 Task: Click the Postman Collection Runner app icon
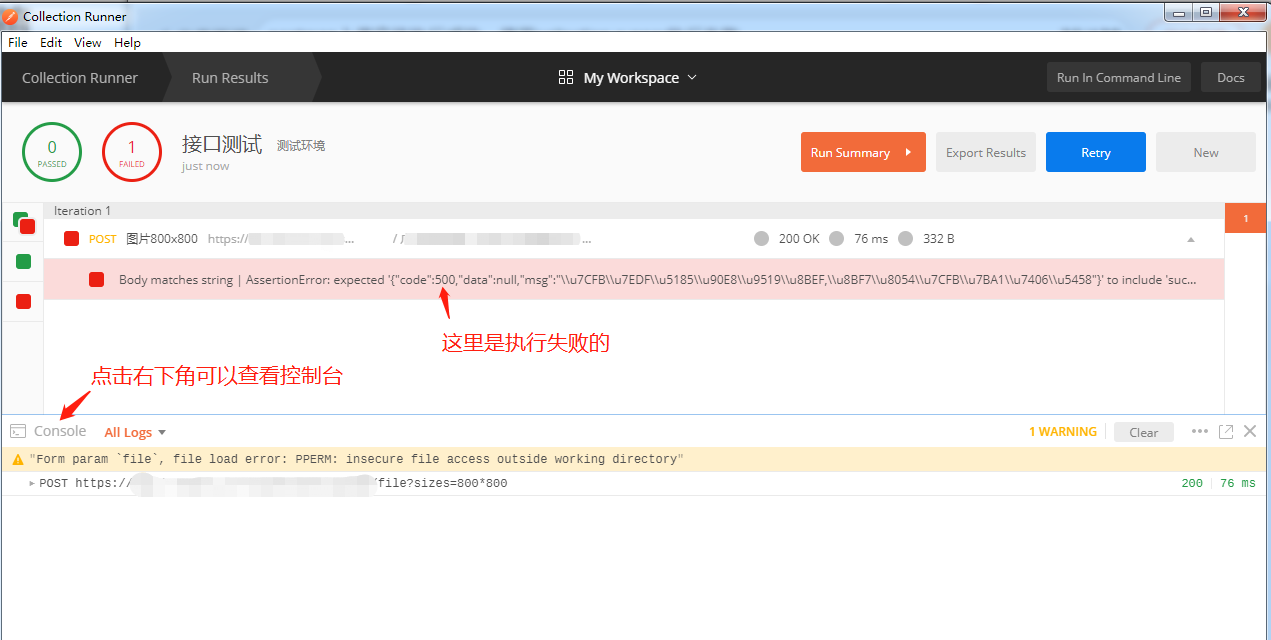pos(11,16)
